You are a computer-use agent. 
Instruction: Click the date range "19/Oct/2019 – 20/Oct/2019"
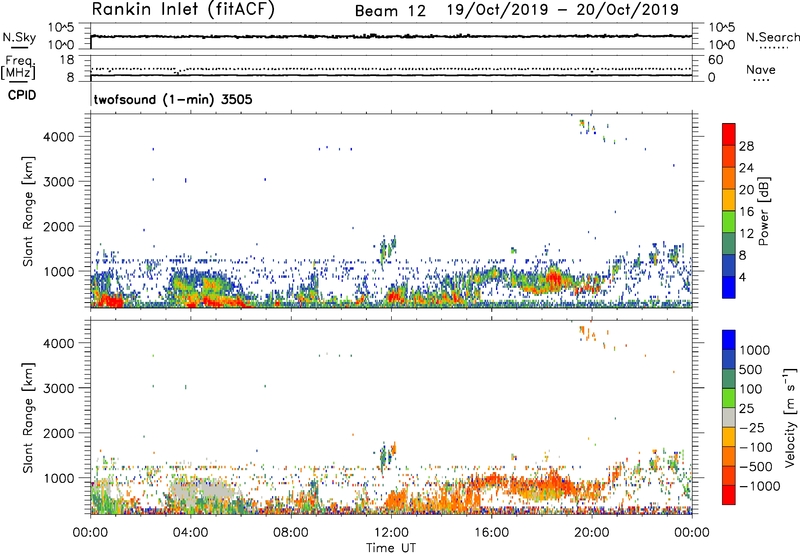tap(563, 10)
